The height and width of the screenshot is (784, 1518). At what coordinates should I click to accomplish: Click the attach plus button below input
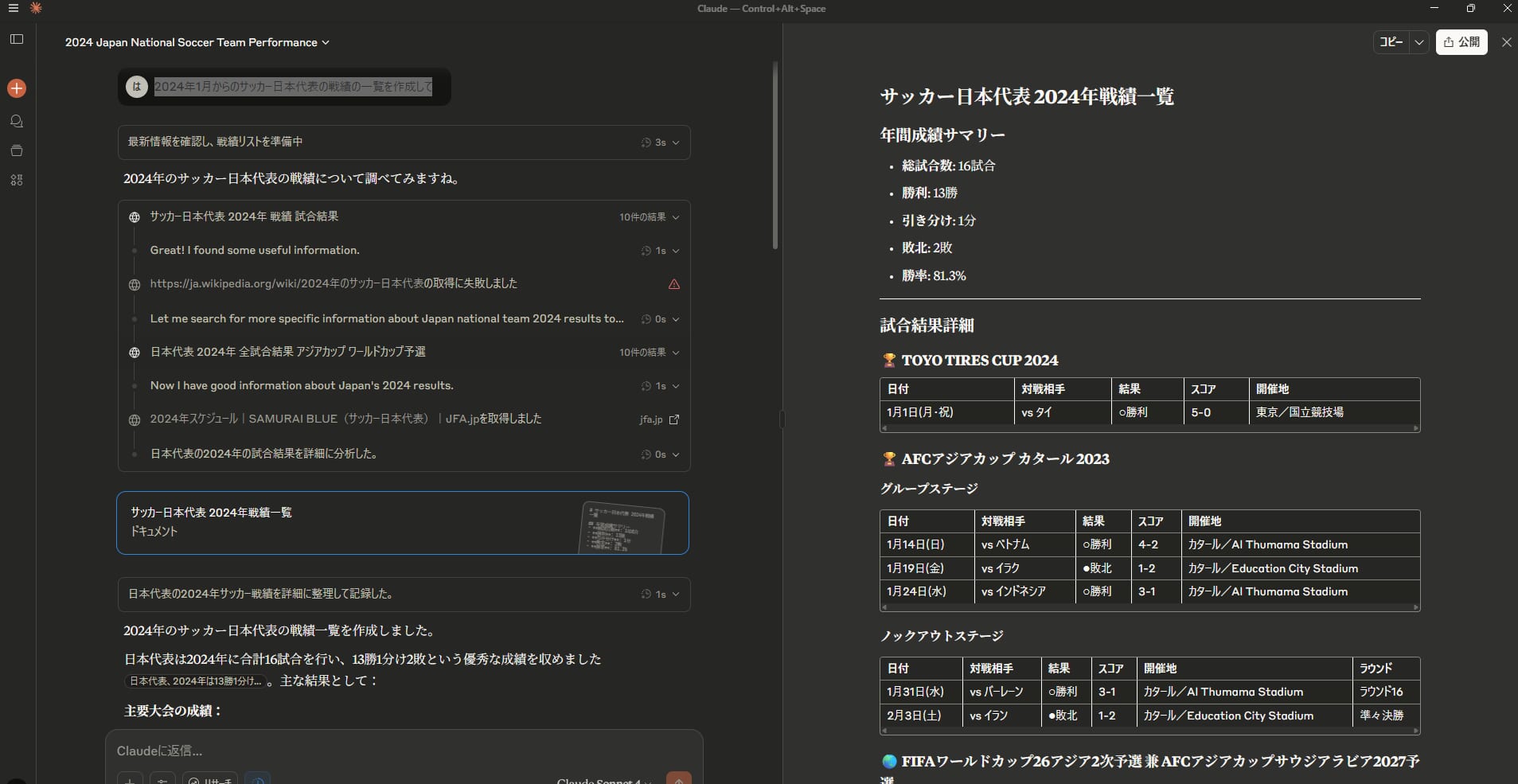pyautogui.click(x=130, y=778)
